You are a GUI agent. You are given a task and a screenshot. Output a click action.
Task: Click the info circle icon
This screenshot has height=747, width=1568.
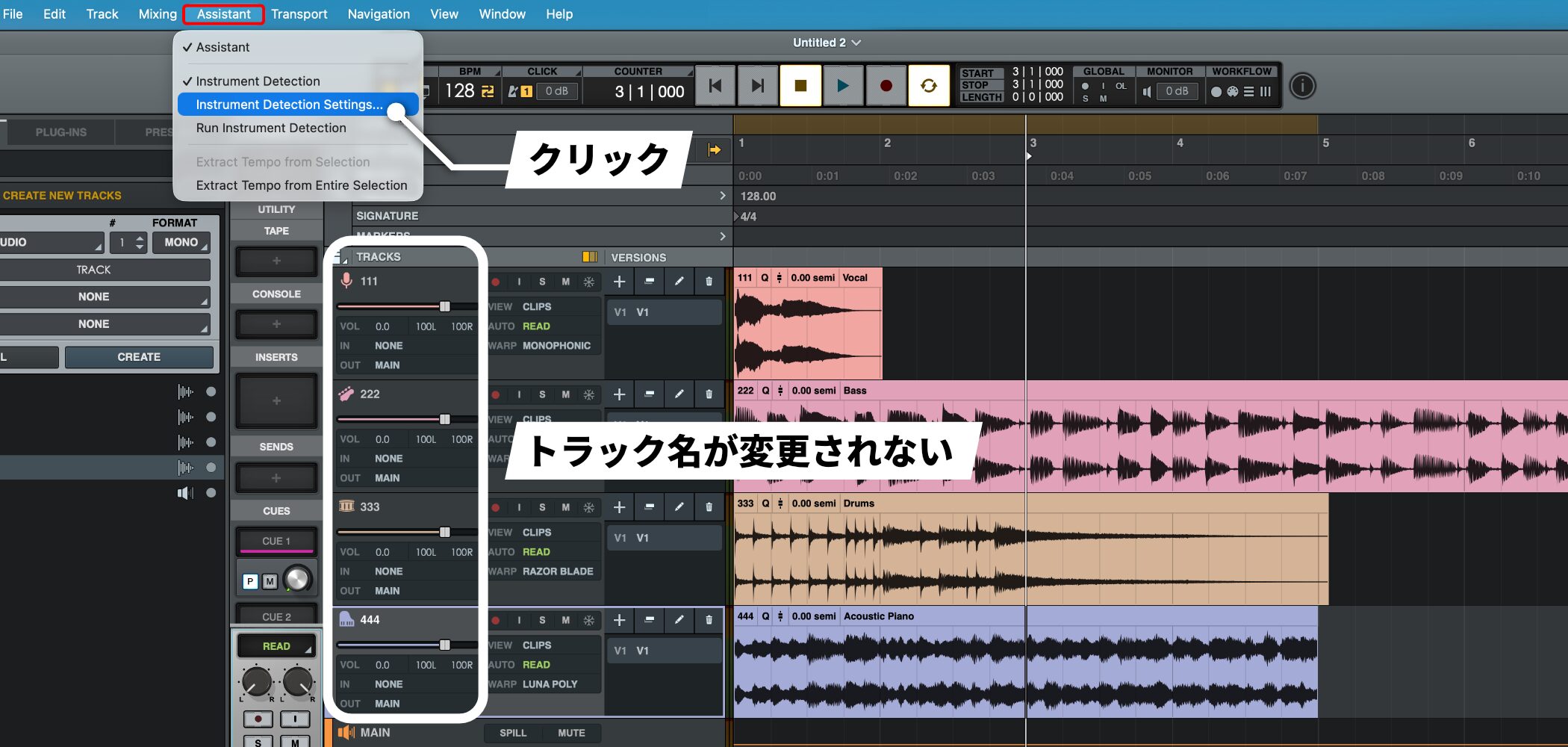click(x=1302, y=86)
